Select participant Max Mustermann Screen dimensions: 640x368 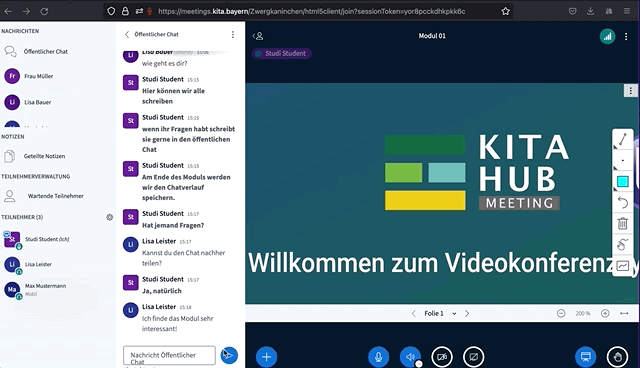pos(45,289)
